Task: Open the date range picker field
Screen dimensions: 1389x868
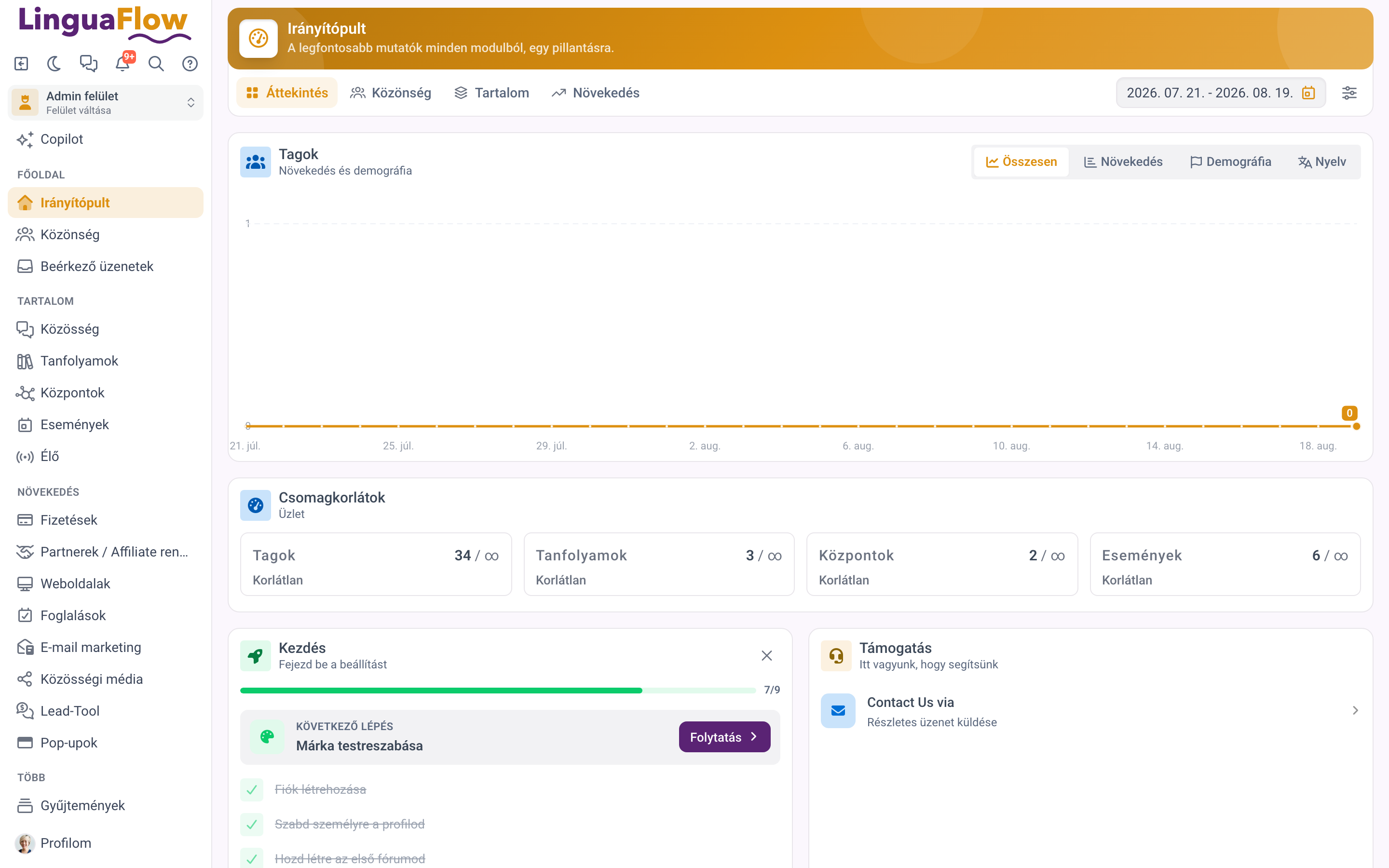Action: pos(1220,93)
